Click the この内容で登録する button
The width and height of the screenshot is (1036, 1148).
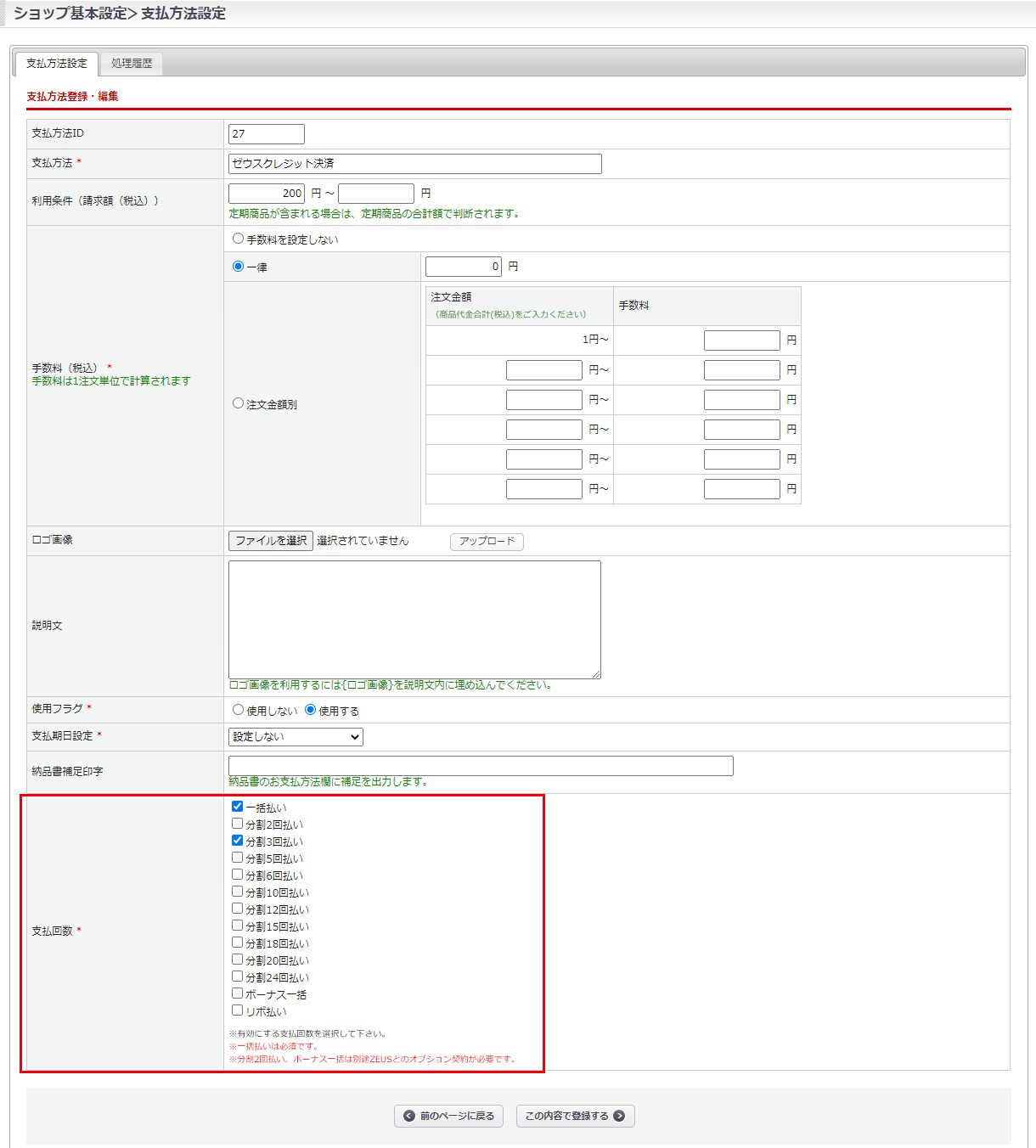(575, 1116)
